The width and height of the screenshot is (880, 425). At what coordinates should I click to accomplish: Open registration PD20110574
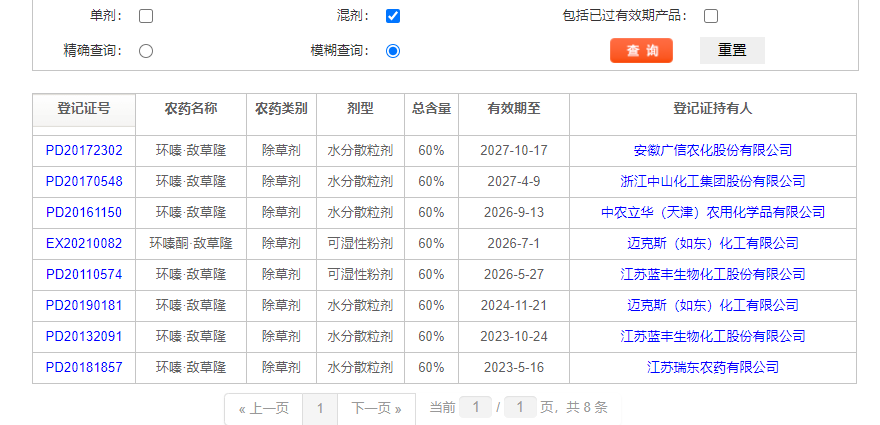pos(84,274)
